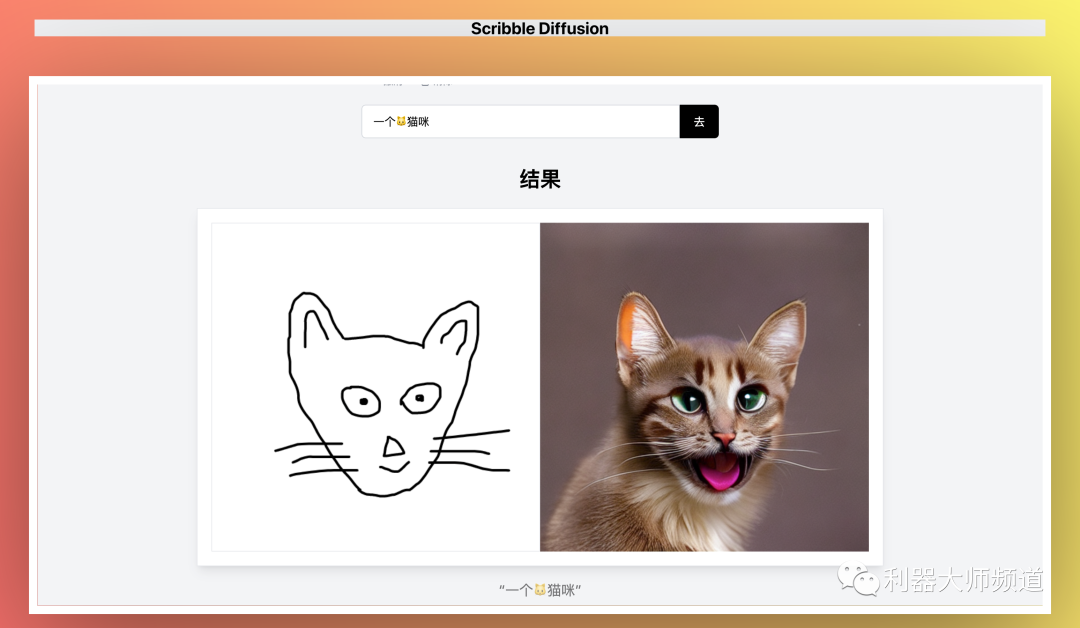Click the generated cat's left green eye
The width and height of the screenshot is (1080, 628).
(687, 401)
